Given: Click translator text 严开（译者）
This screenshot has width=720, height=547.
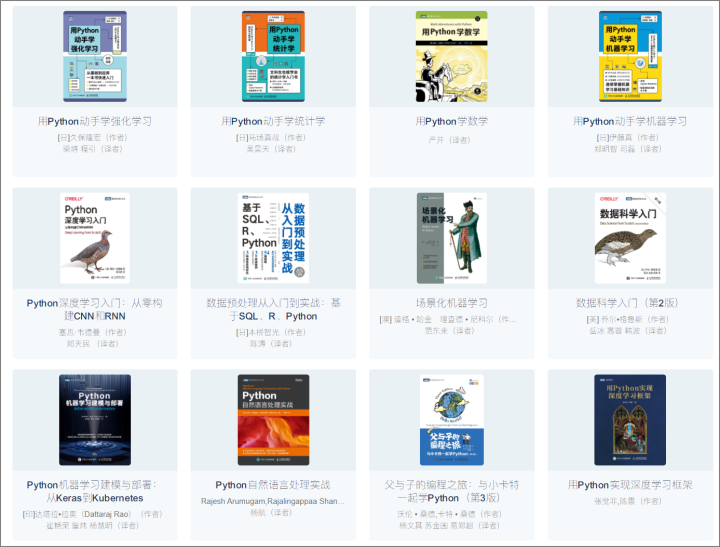Looking at the screenshot, I should point(450,140).
